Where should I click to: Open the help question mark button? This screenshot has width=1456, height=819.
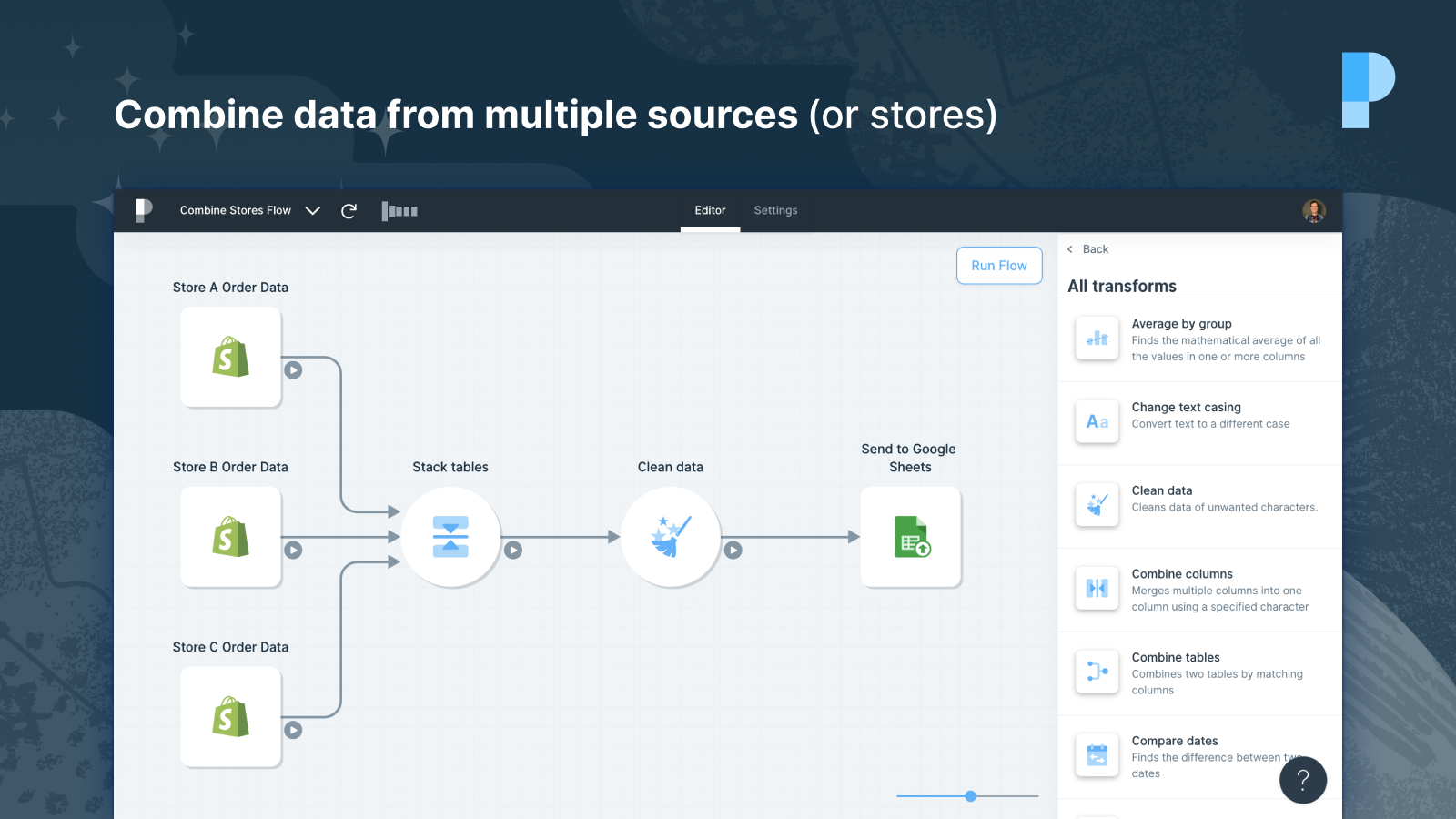pyautogui.click(x=1303, y=780)
